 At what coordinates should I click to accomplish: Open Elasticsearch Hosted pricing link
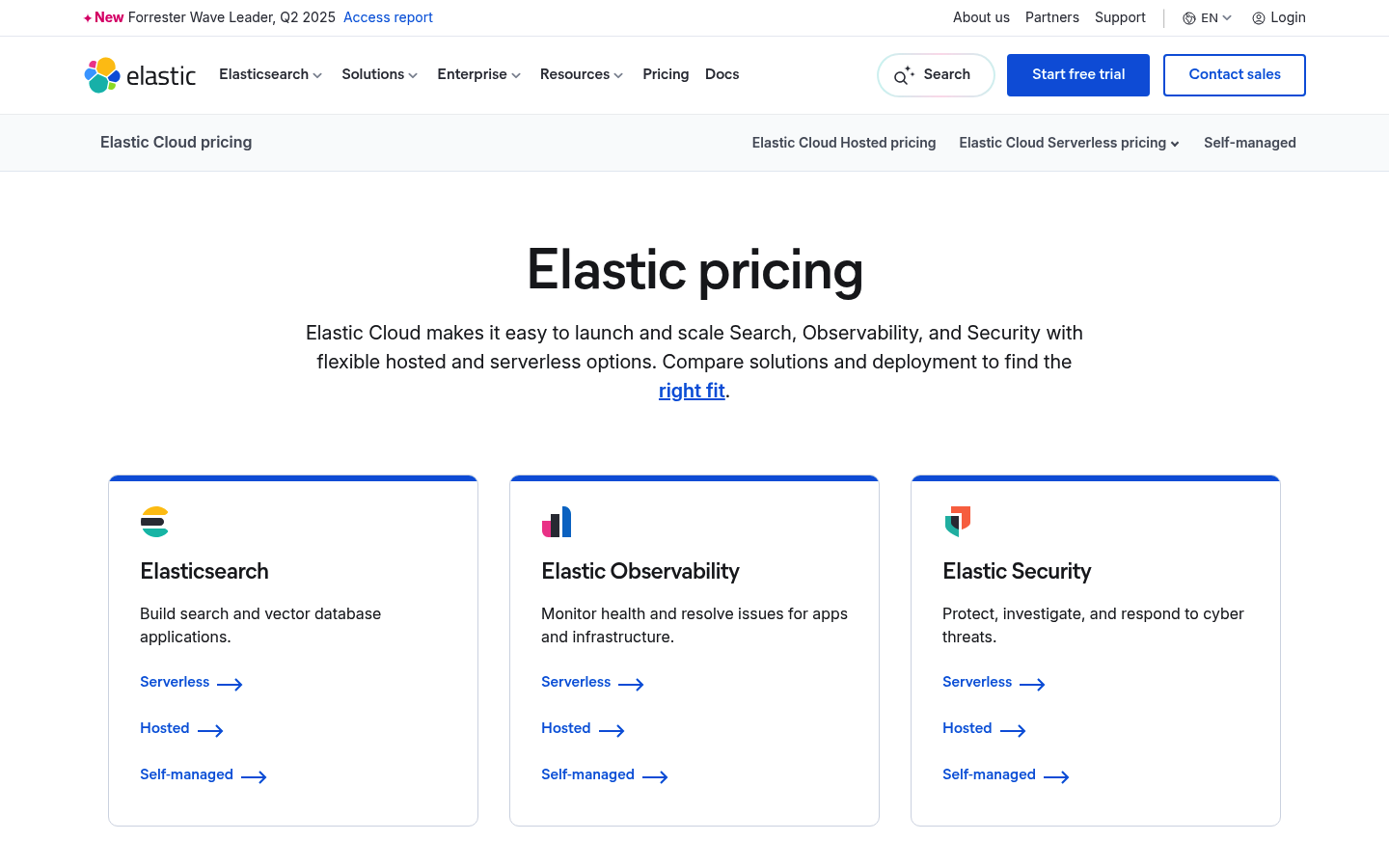tap(165, 728)
